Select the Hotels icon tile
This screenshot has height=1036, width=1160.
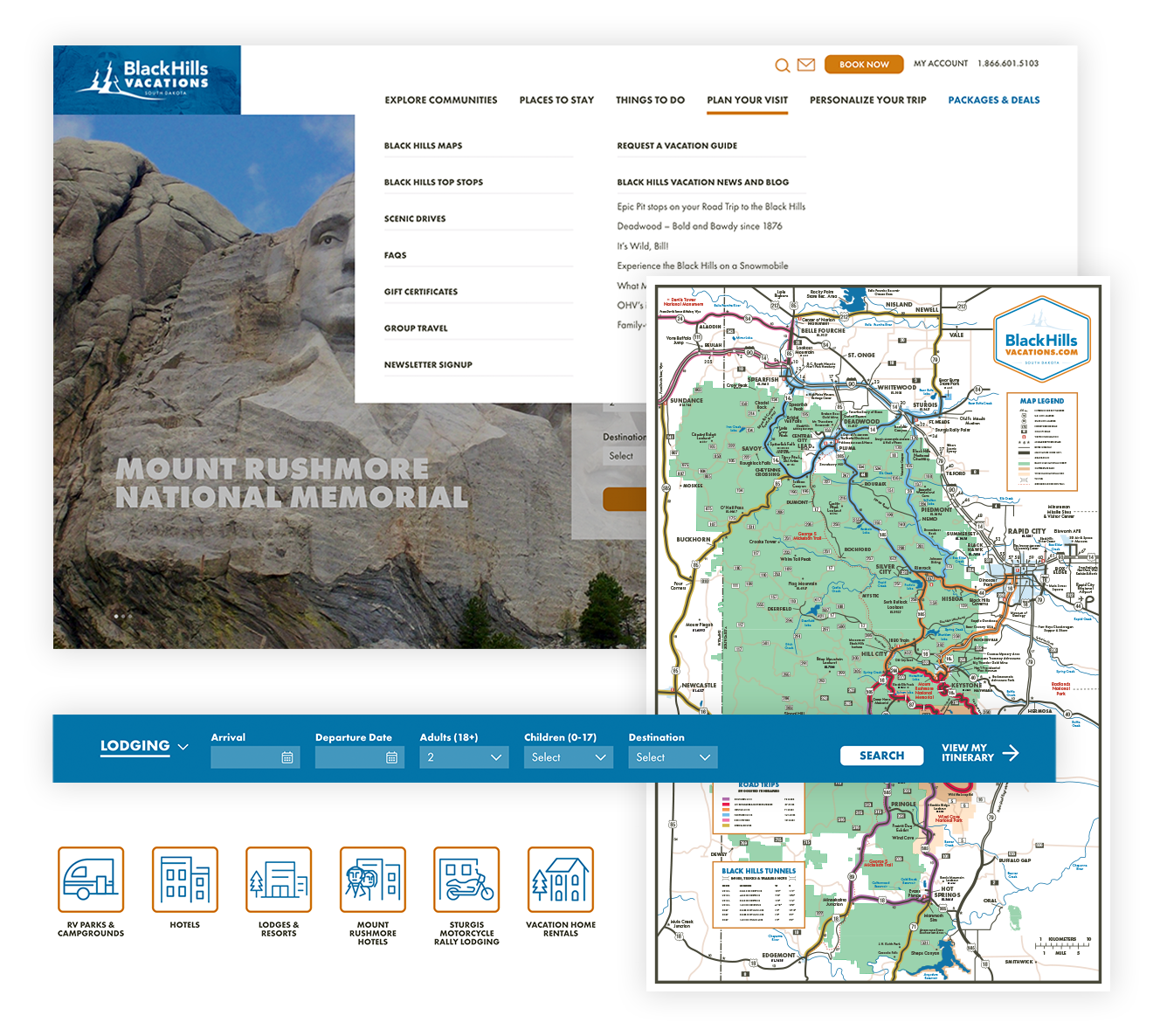pyautogui.click(x=185, y=880)
